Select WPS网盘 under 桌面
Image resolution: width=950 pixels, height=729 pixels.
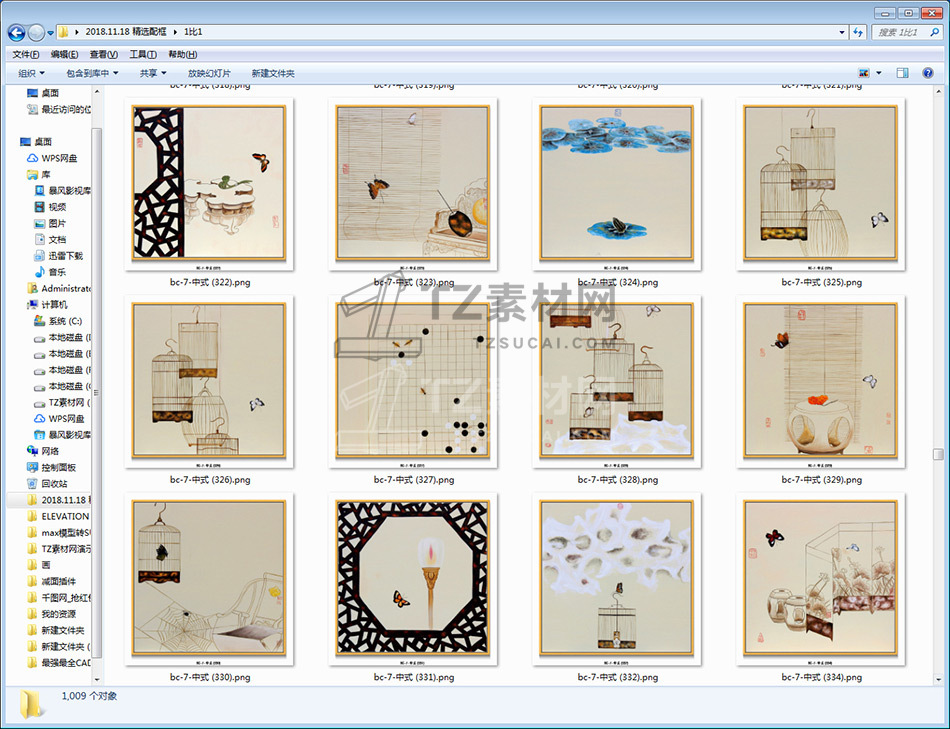pyautogui.click(x=53, y=158)
